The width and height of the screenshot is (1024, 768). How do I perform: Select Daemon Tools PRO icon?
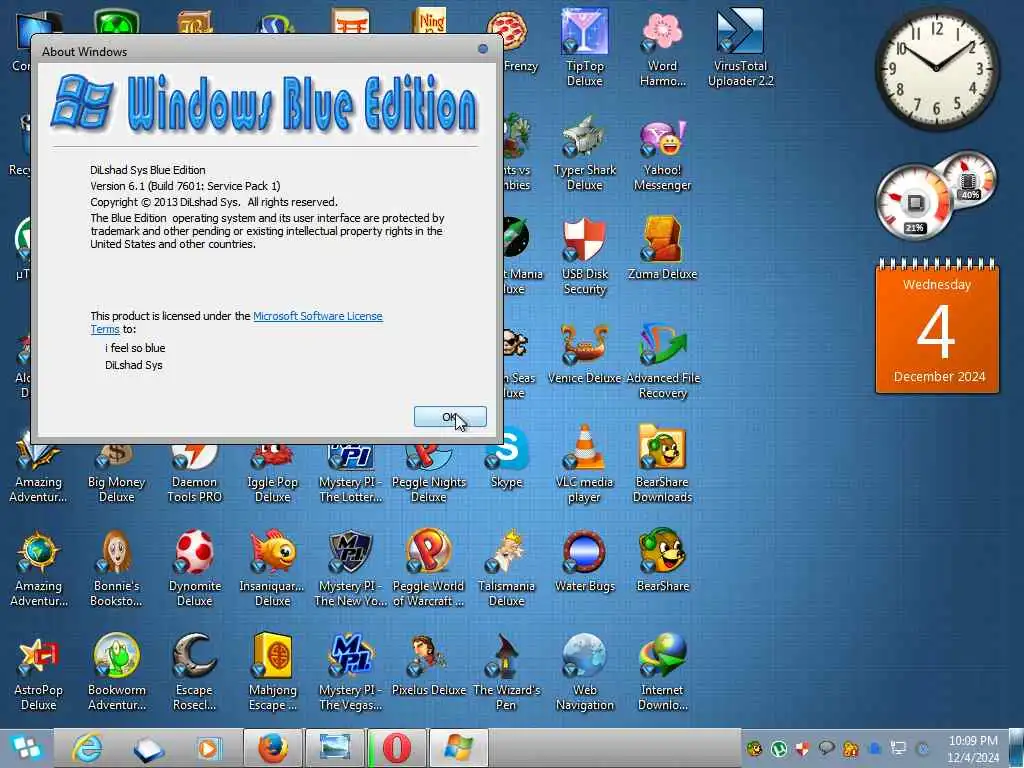point(195,472)
